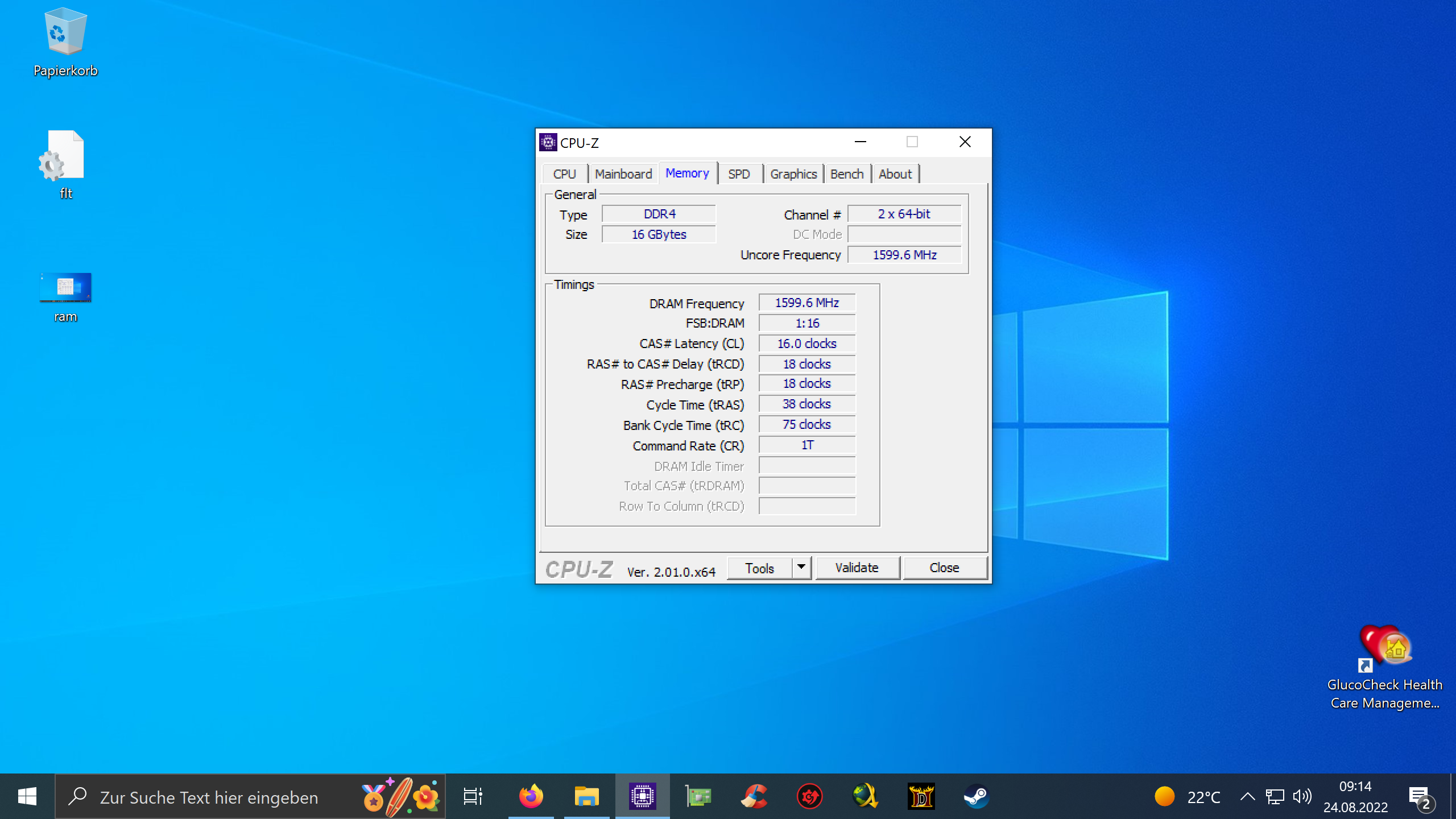Expand the Tools dropdown arrow
Screen dimensions: 1456x819
801,567
